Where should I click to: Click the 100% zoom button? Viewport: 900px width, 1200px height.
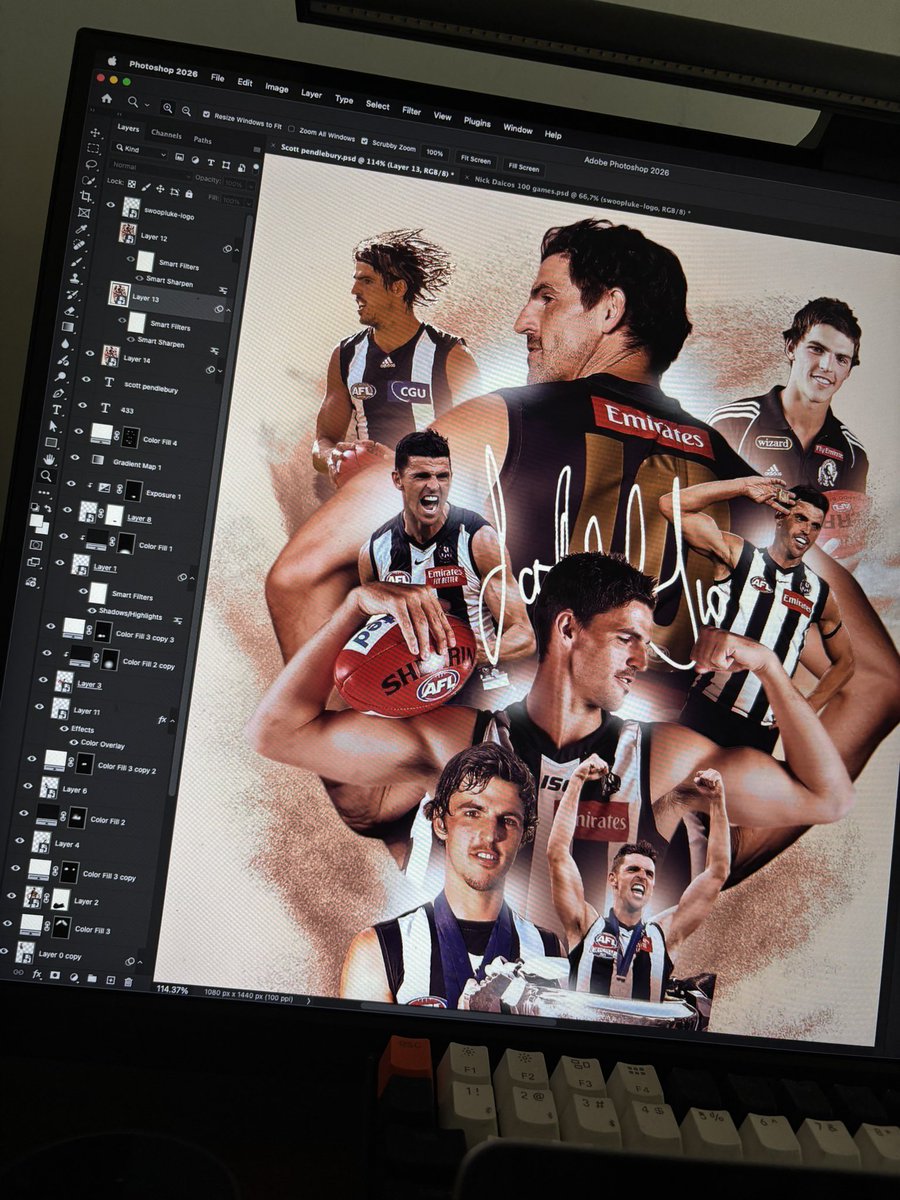[x=434, y=153]
